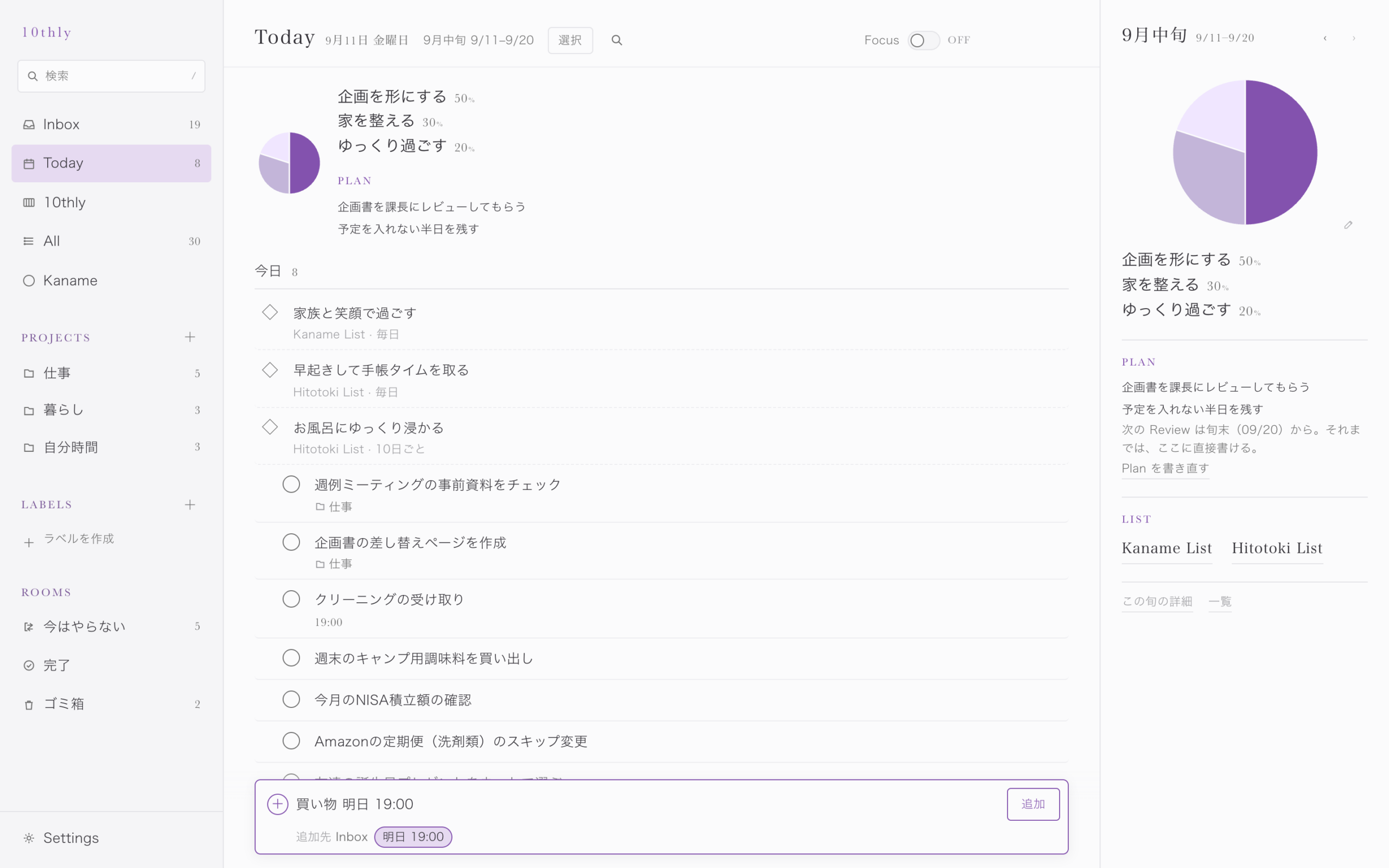Open All tasks in sidebar
1389x868 pixels.
pyautogui.click(x=111, y=241)
